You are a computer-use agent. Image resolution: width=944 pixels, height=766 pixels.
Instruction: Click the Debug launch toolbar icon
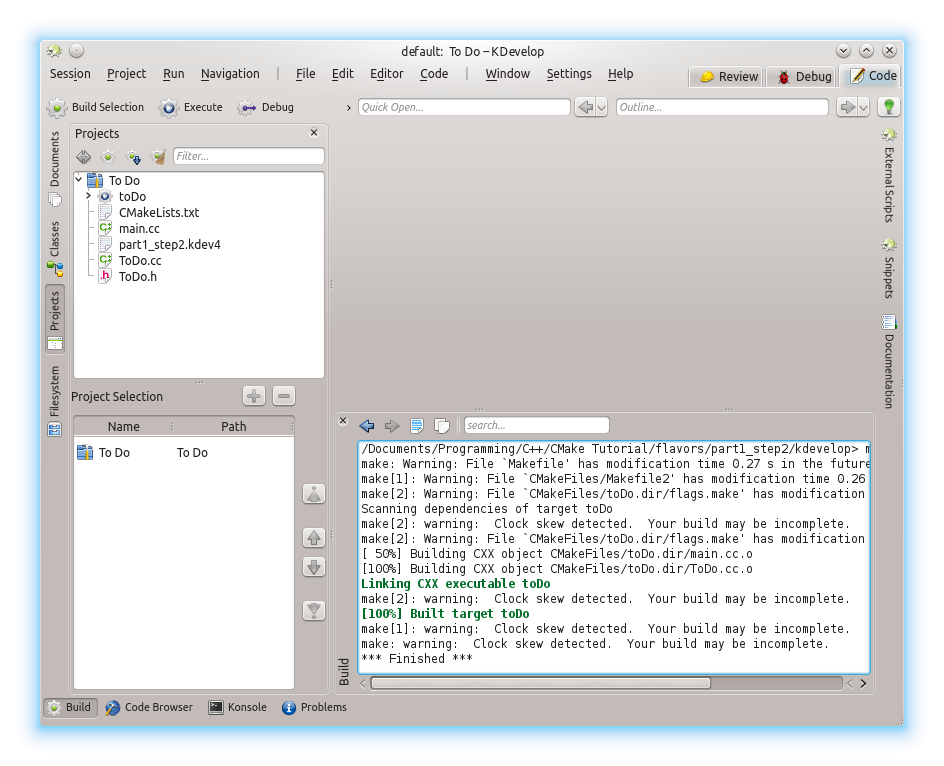pos(247,107)
